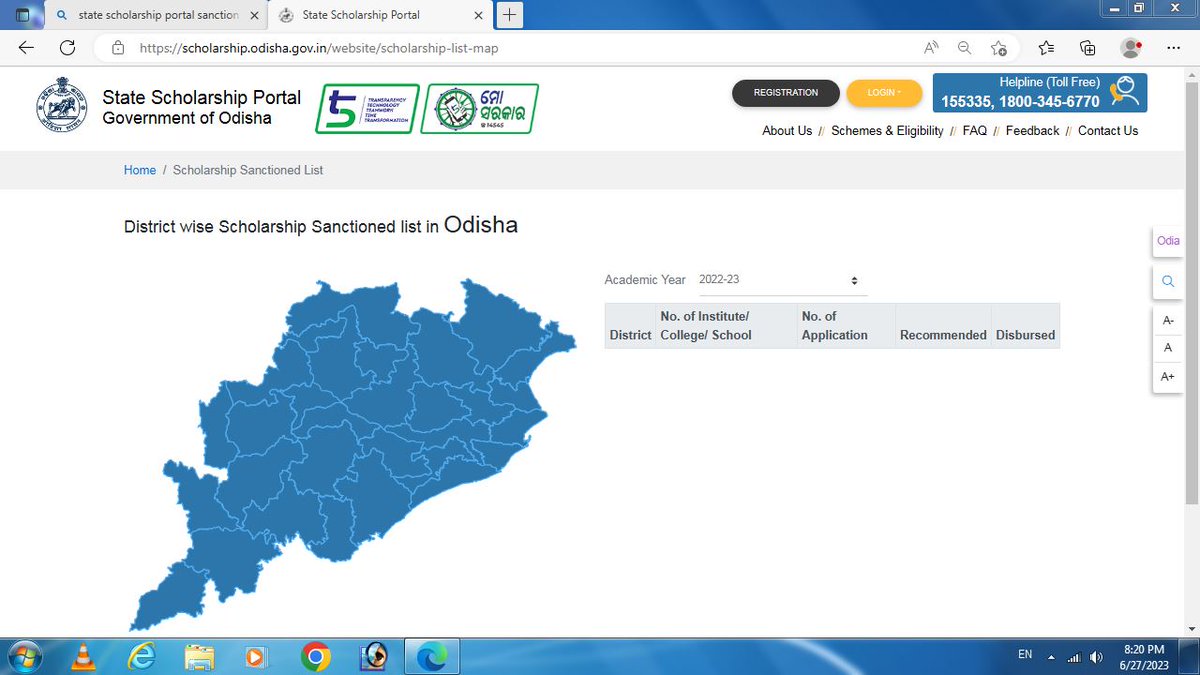
Task: Open a new tab with plus button
Action: (510, 15)
